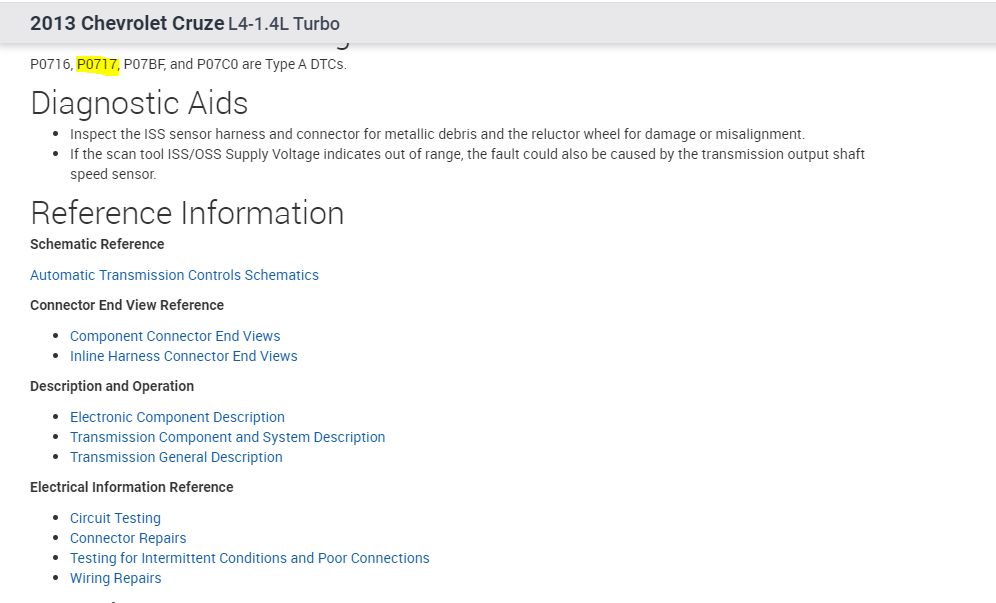Open the Connector Repairs link

pyautogui.click(x=128, y=538)
